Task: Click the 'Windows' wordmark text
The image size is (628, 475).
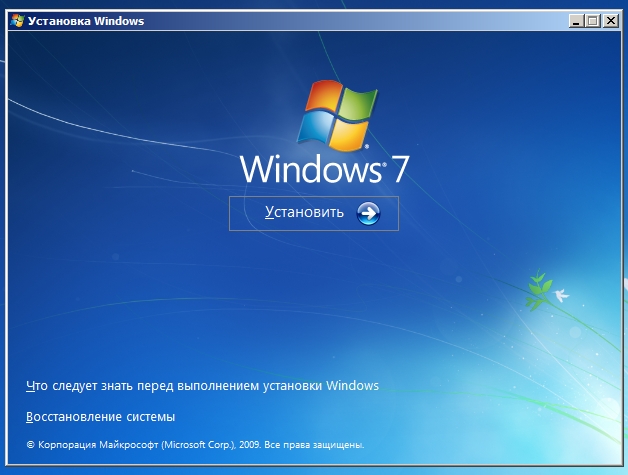Action: [306, 169]
